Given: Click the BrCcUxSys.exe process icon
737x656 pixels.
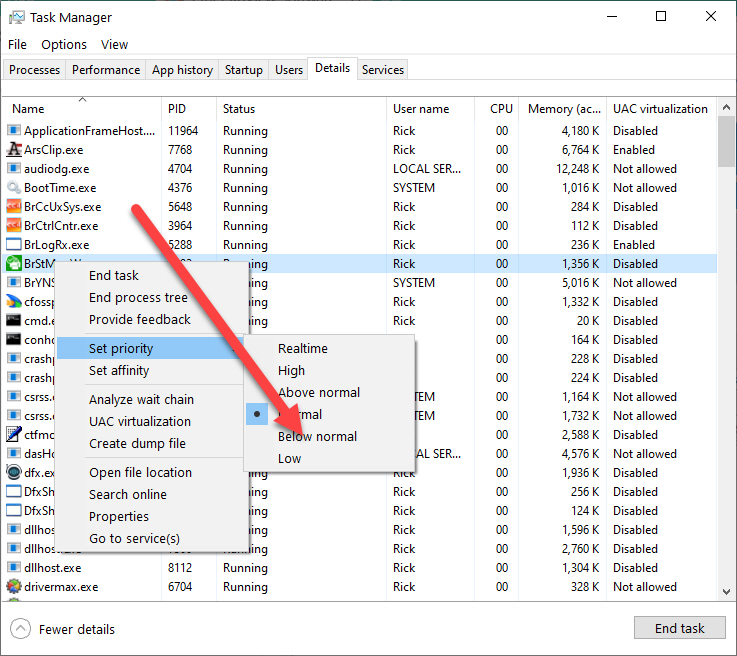Looking at the screenshot, I should coord(14,207).
